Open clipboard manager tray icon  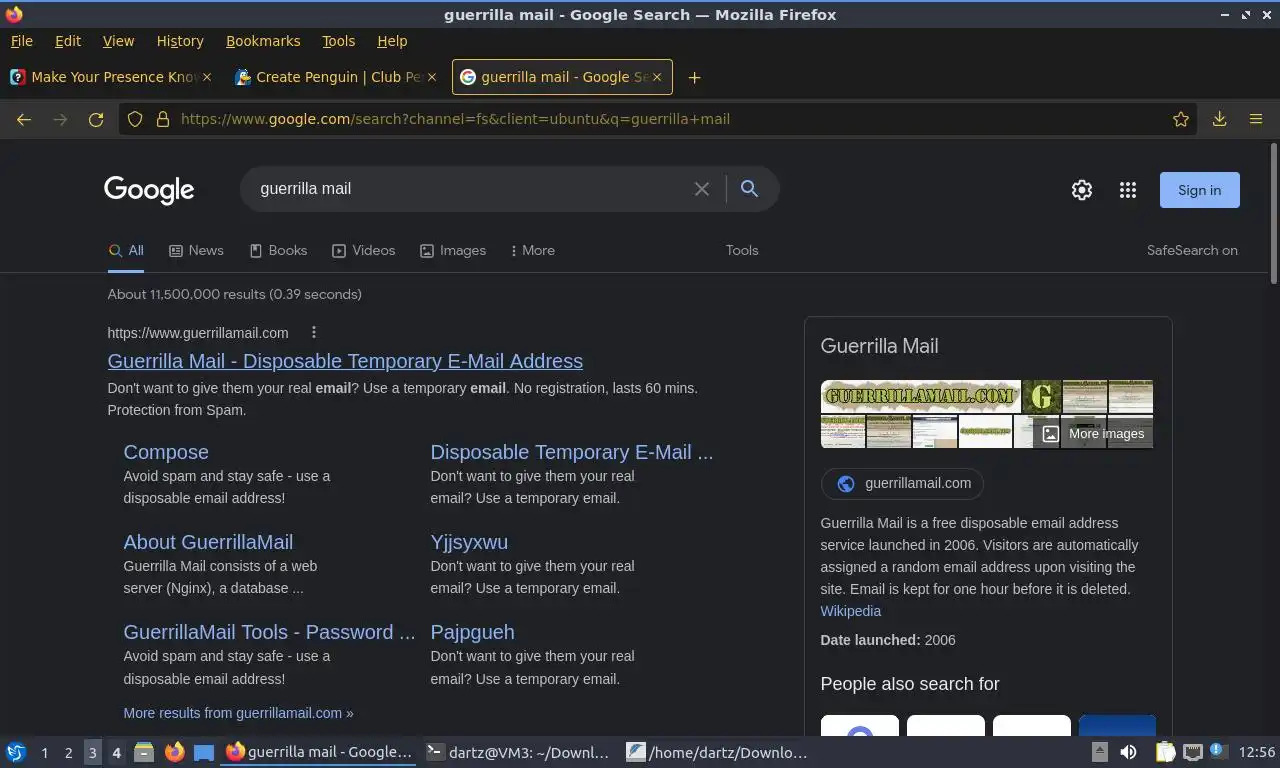[x=1165, y=752]
